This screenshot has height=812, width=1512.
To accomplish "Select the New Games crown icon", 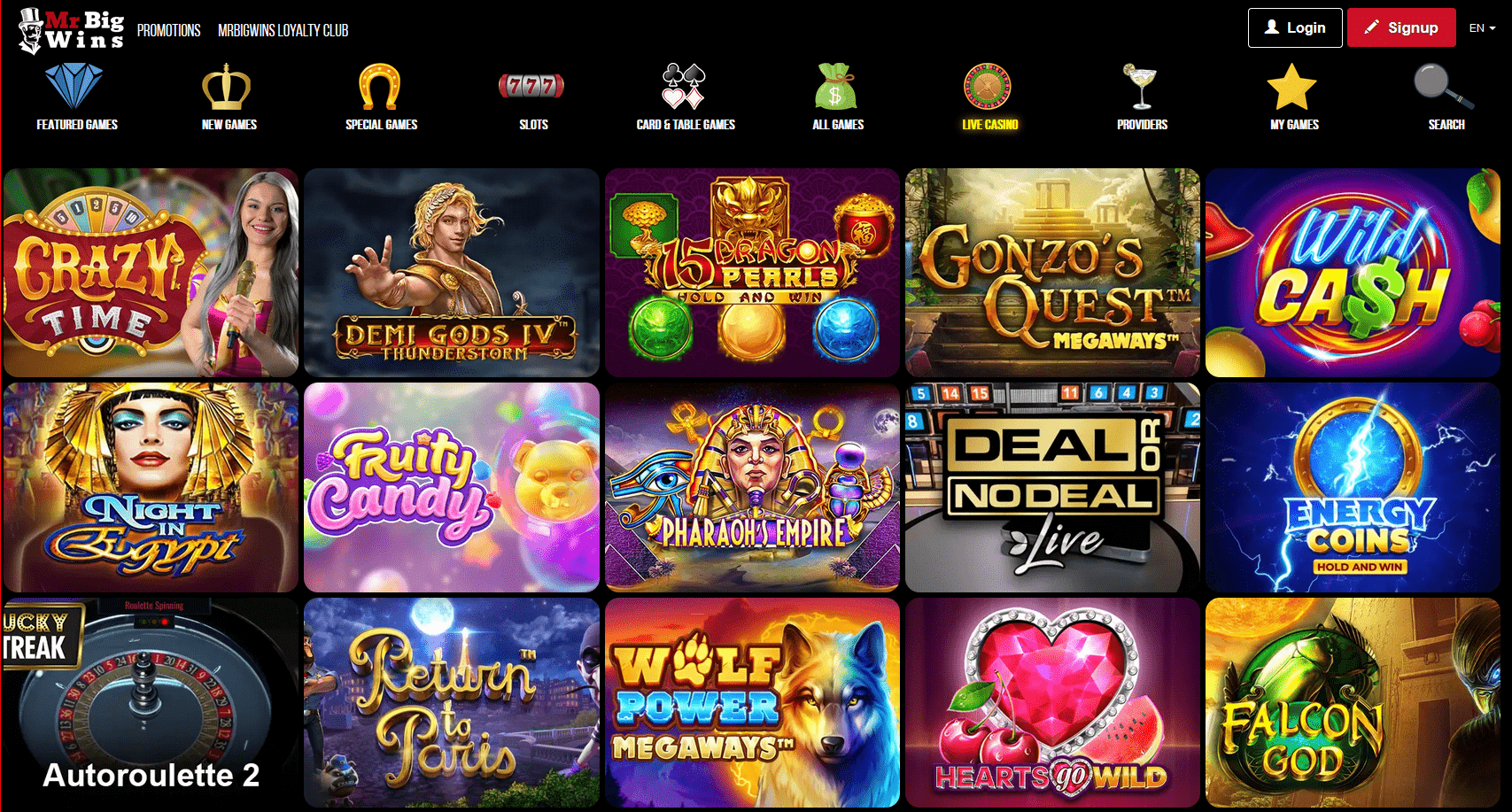I will point(227,87).
